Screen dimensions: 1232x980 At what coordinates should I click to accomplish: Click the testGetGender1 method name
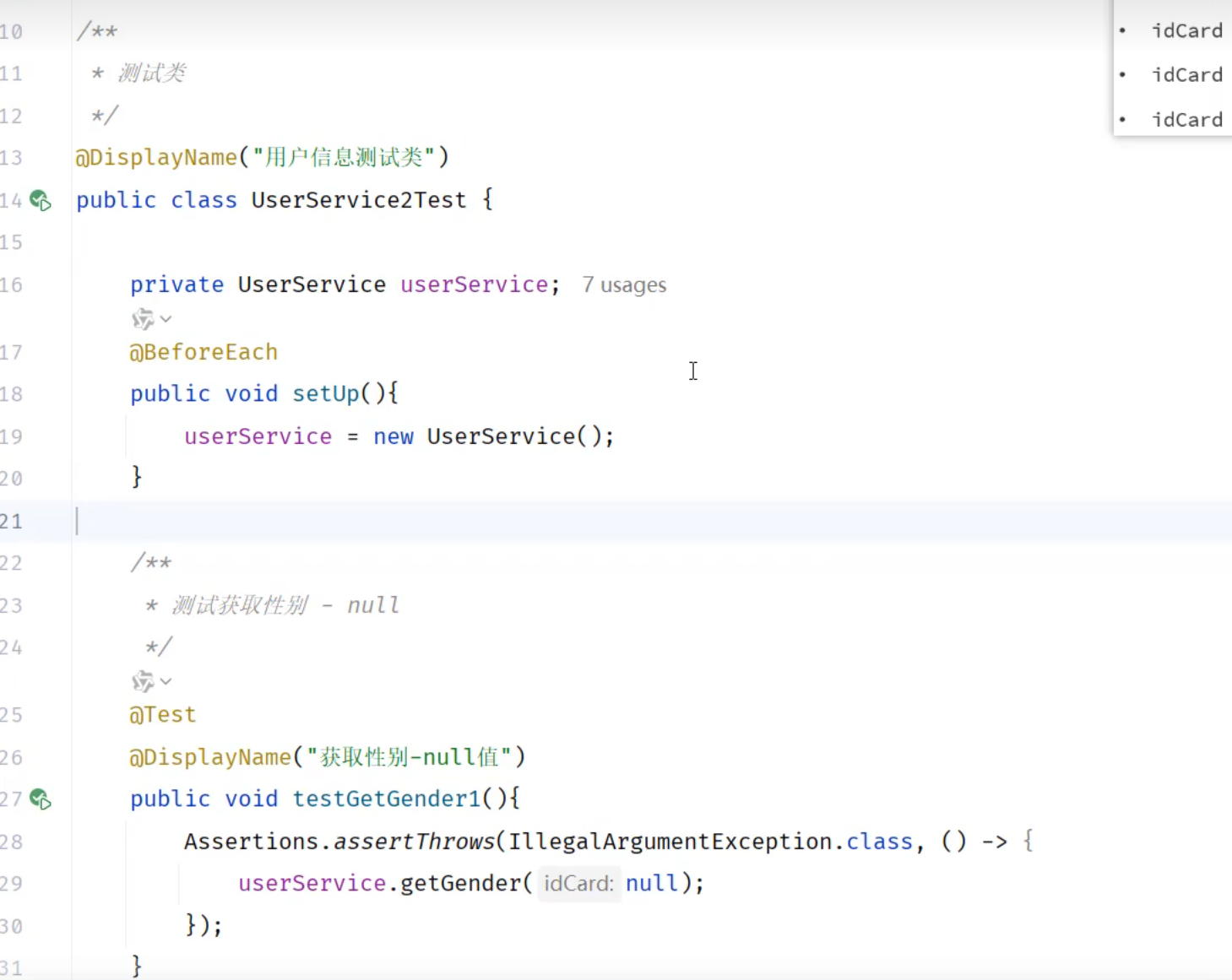[386, 799]
